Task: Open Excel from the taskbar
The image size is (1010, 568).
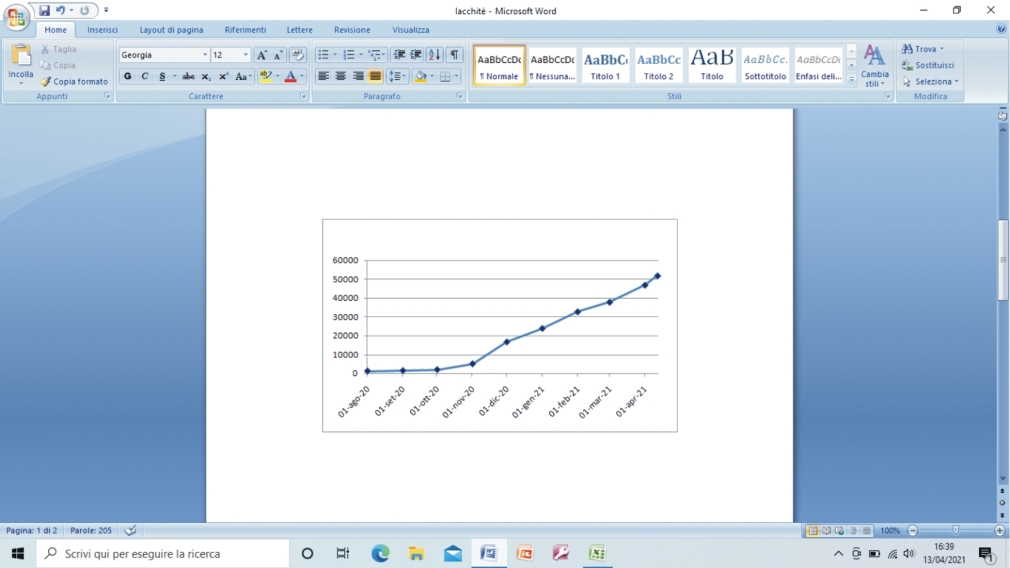Action: [596, 553]
